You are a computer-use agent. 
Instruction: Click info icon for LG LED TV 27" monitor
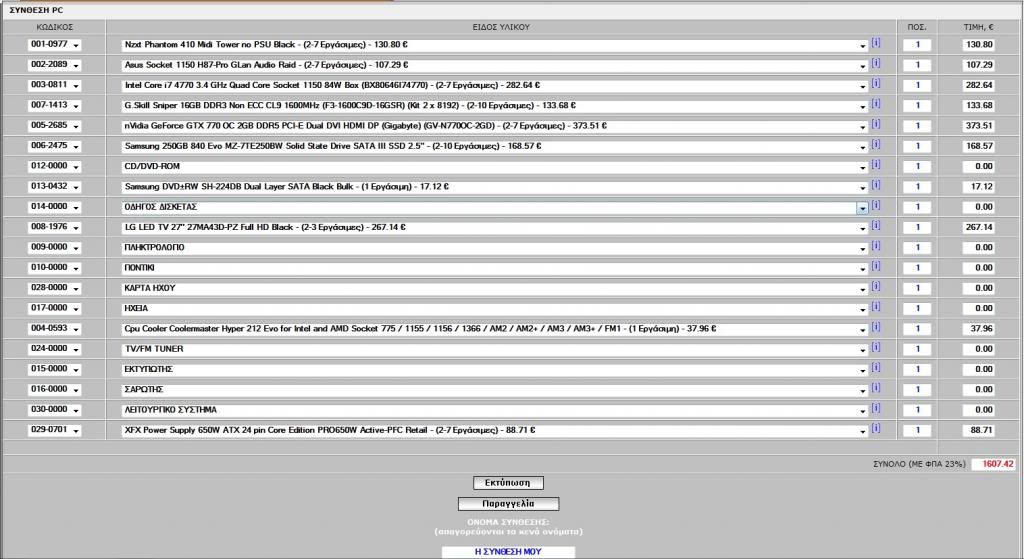point(876,226)
